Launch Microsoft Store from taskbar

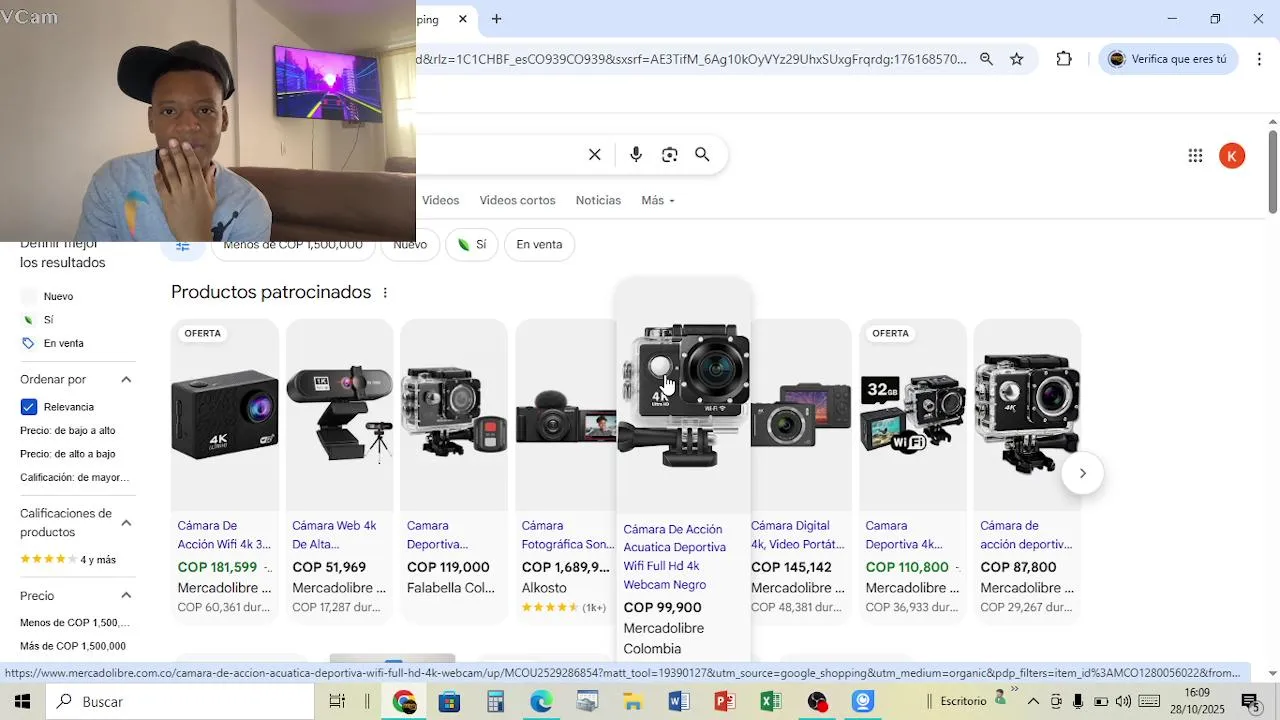click(449, 701)
